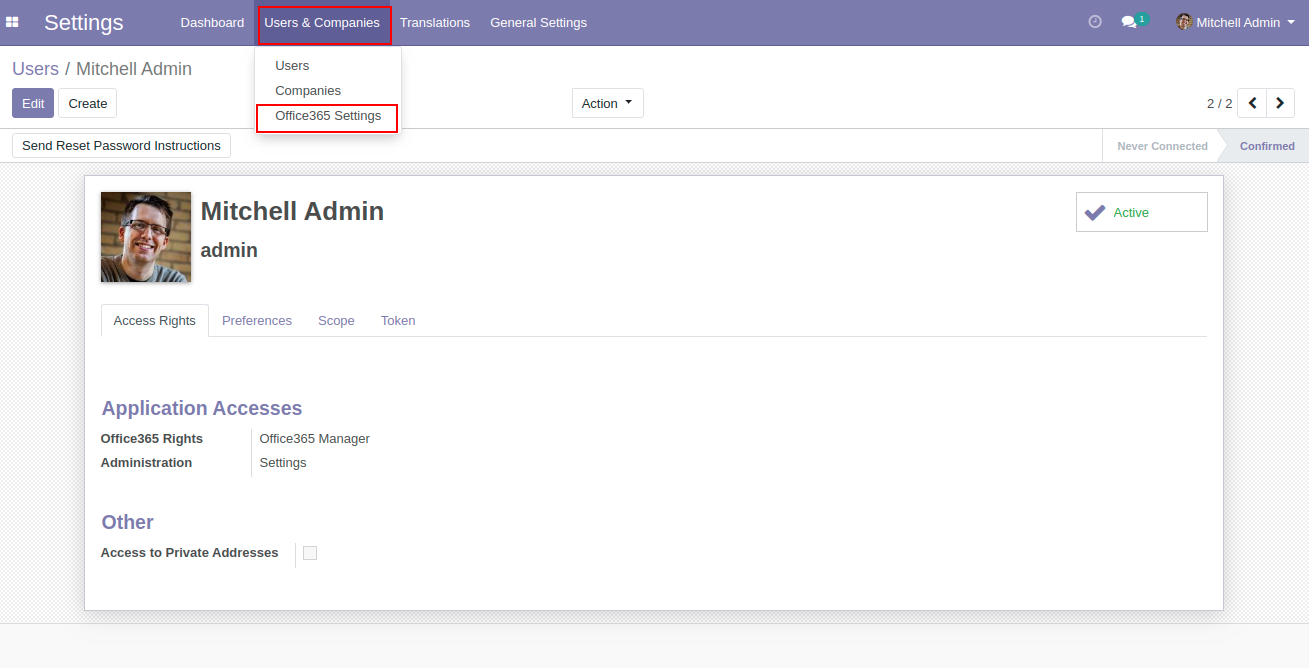
Task: Click the activities clock icon
Action: pyautogui.click(x=1095, y=22)
